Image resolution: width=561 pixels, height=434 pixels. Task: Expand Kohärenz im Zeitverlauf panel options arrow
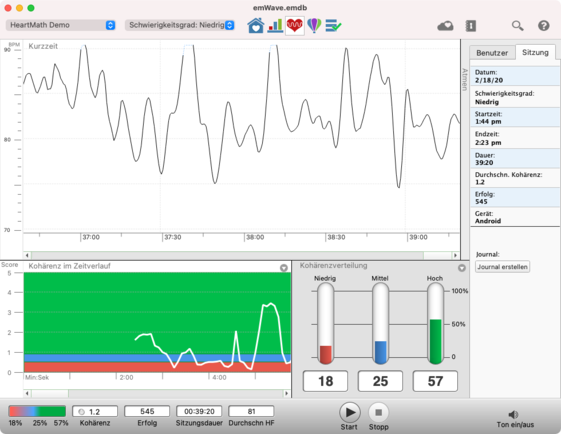click(284, 268)
